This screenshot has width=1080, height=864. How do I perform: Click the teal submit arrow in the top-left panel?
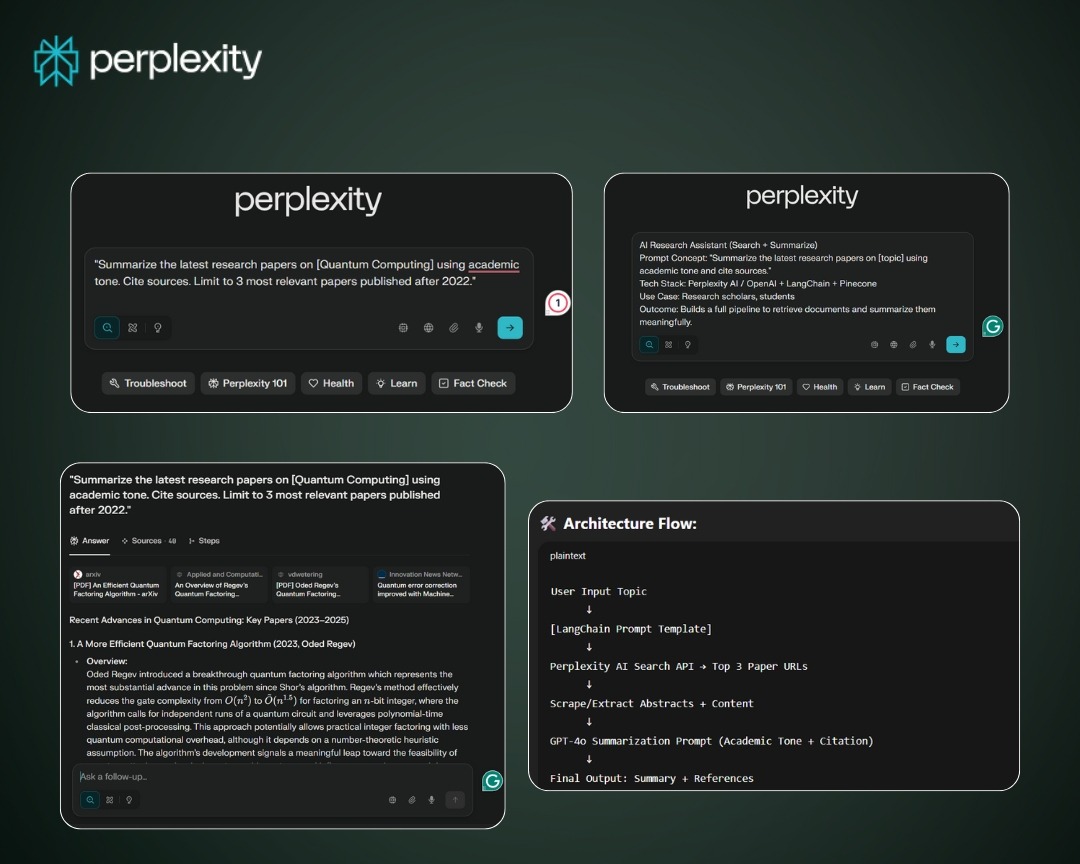point(510,328)
